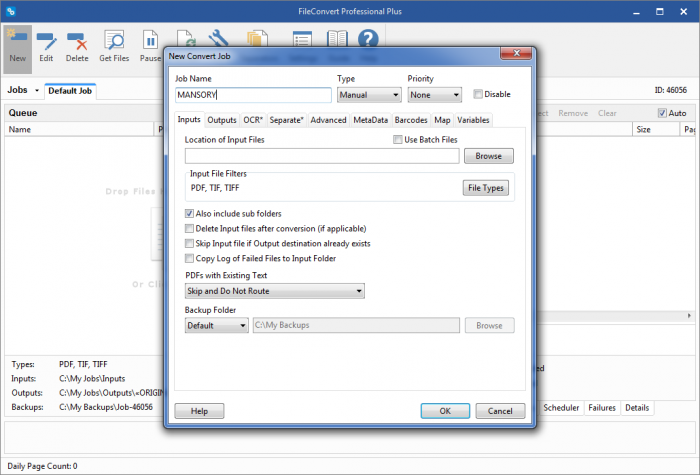Open the MetaData tab
700x475 pixels.
[x=371, y=120]
